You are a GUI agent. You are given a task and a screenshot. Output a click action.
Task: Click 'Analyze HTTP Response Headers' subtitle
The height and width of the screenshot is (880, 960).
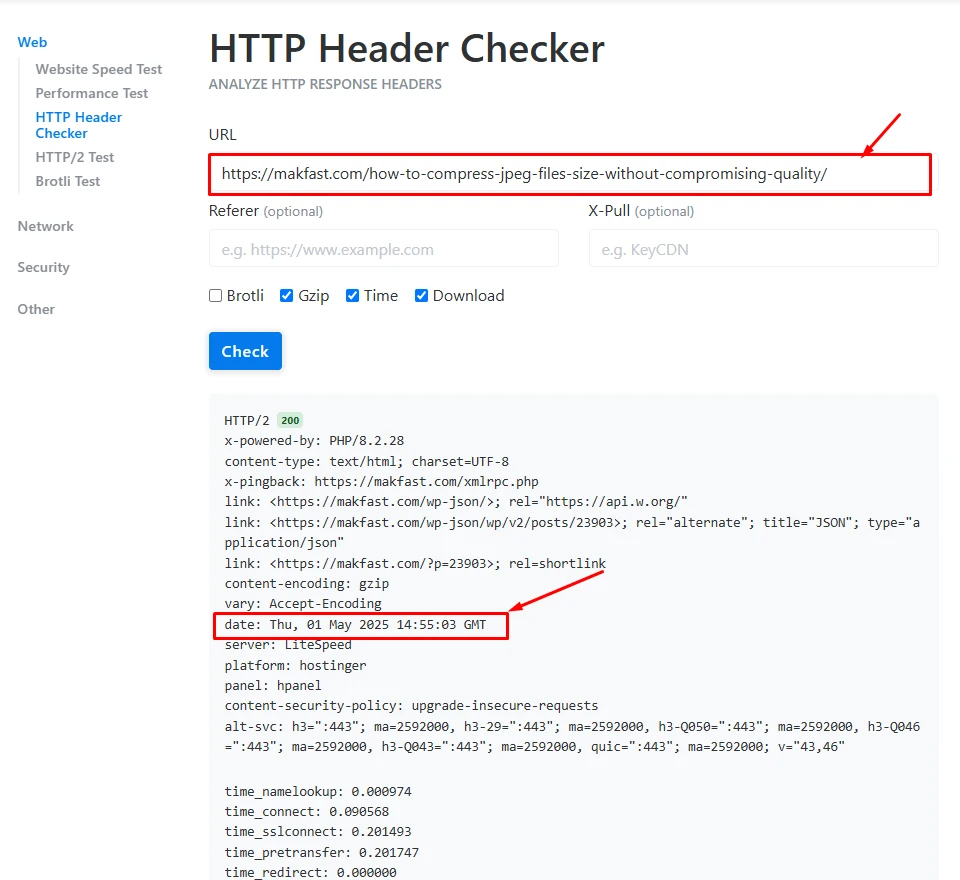tap(325, 85)
